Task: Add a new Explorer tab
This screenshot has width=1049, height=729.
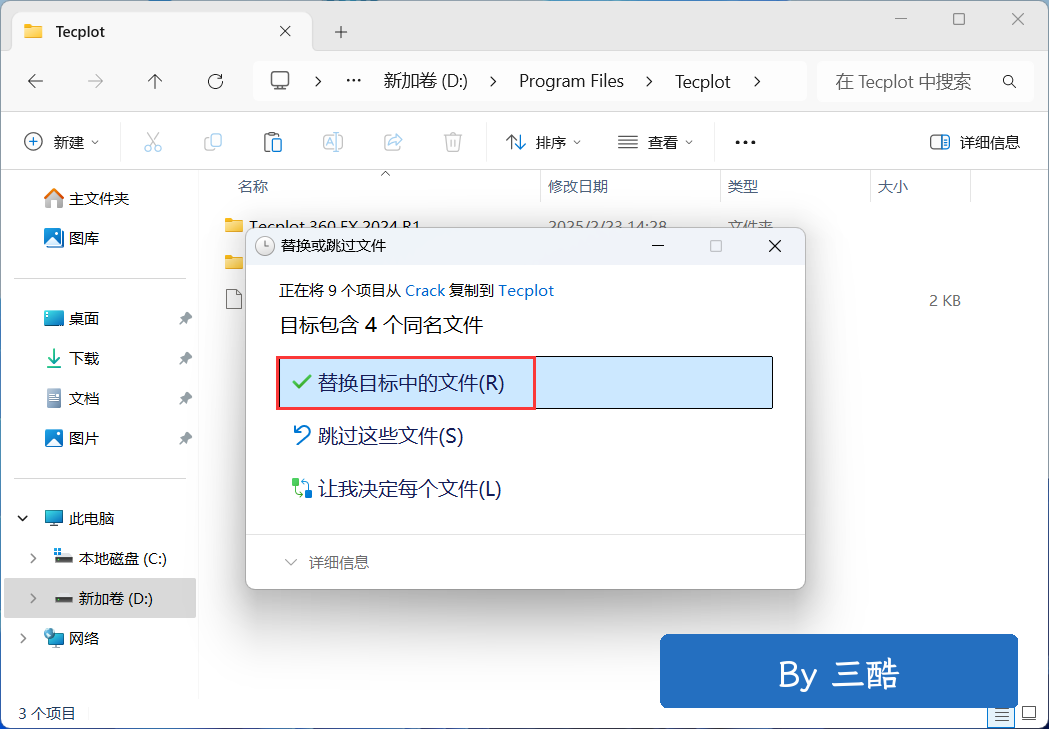Action: [x=341, y=32]
